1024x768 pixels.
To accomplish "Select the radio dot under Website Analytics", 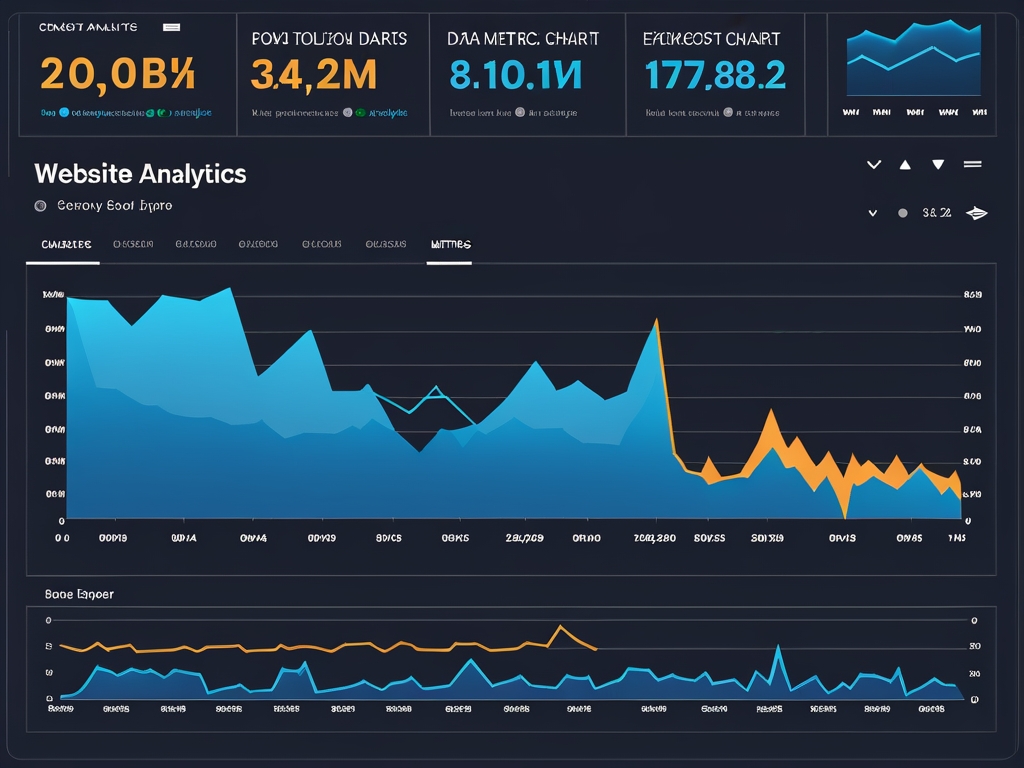I will point(40,206).
